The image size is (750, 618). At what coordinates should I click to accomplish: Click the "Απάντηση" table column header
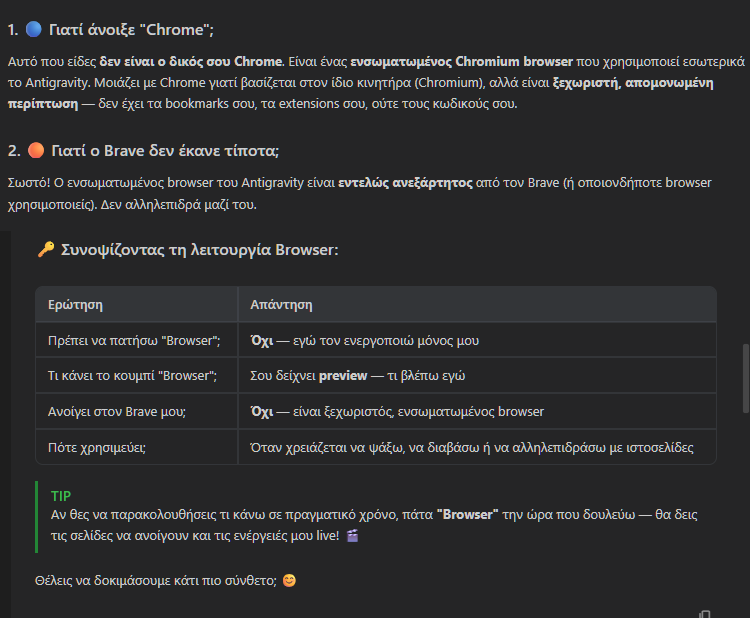283,304
